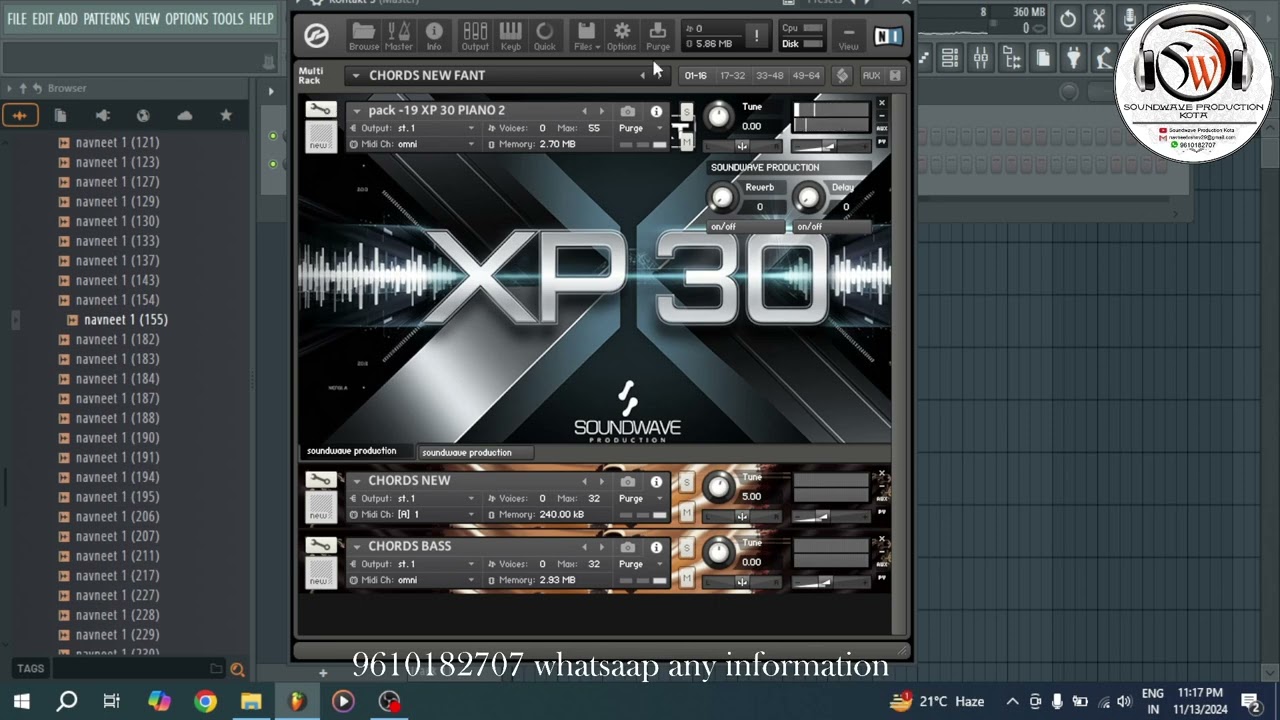Image resolution: width=1280 pixels, height=720 pixels.
Task: Click the search magnifier in Browser tags bar
Action: (237, 669)
